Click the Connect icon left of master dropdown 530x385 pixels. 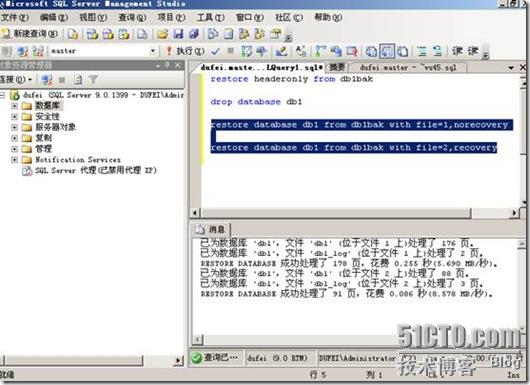[7, 51]
